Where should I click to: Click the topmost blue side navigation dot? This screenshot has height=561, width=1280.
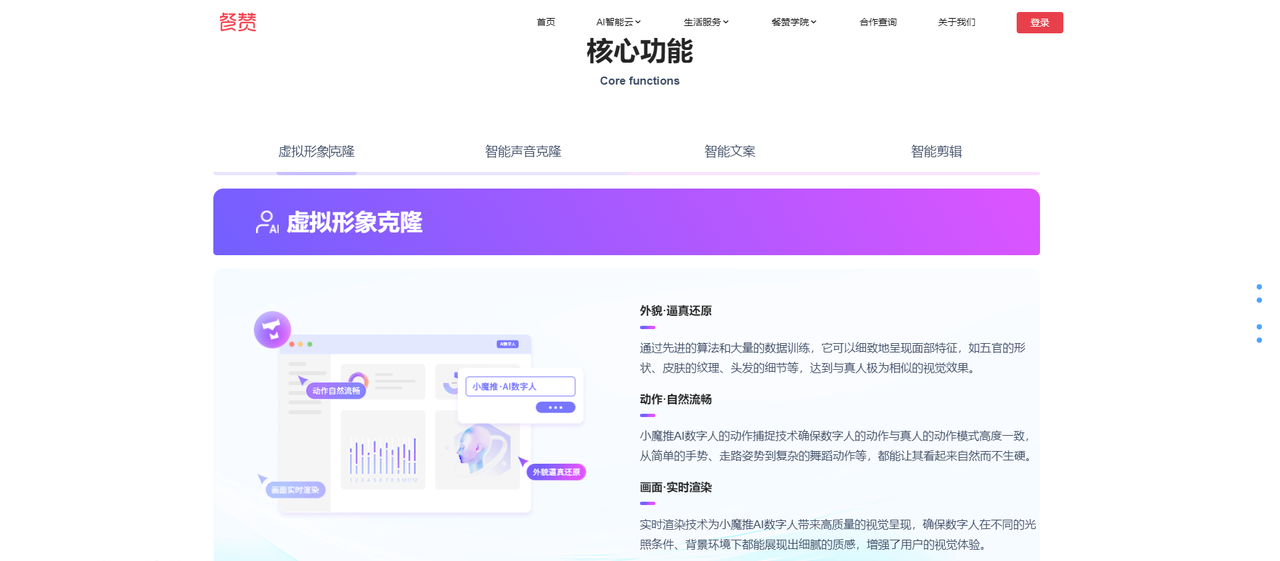pyautogui.click(x=1259, y=287)
